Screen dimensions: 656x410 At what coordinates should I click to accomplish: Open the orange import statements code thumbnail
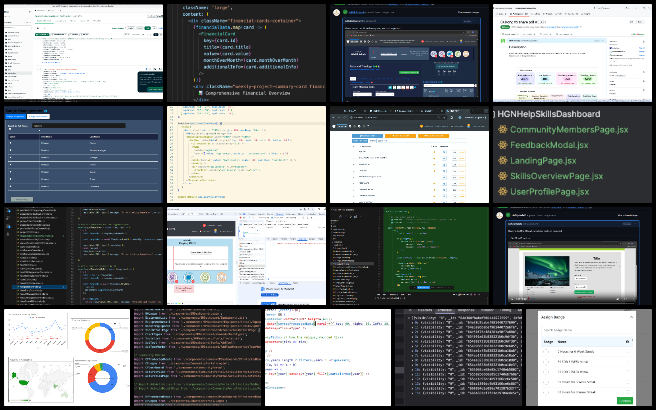point(197,358)
